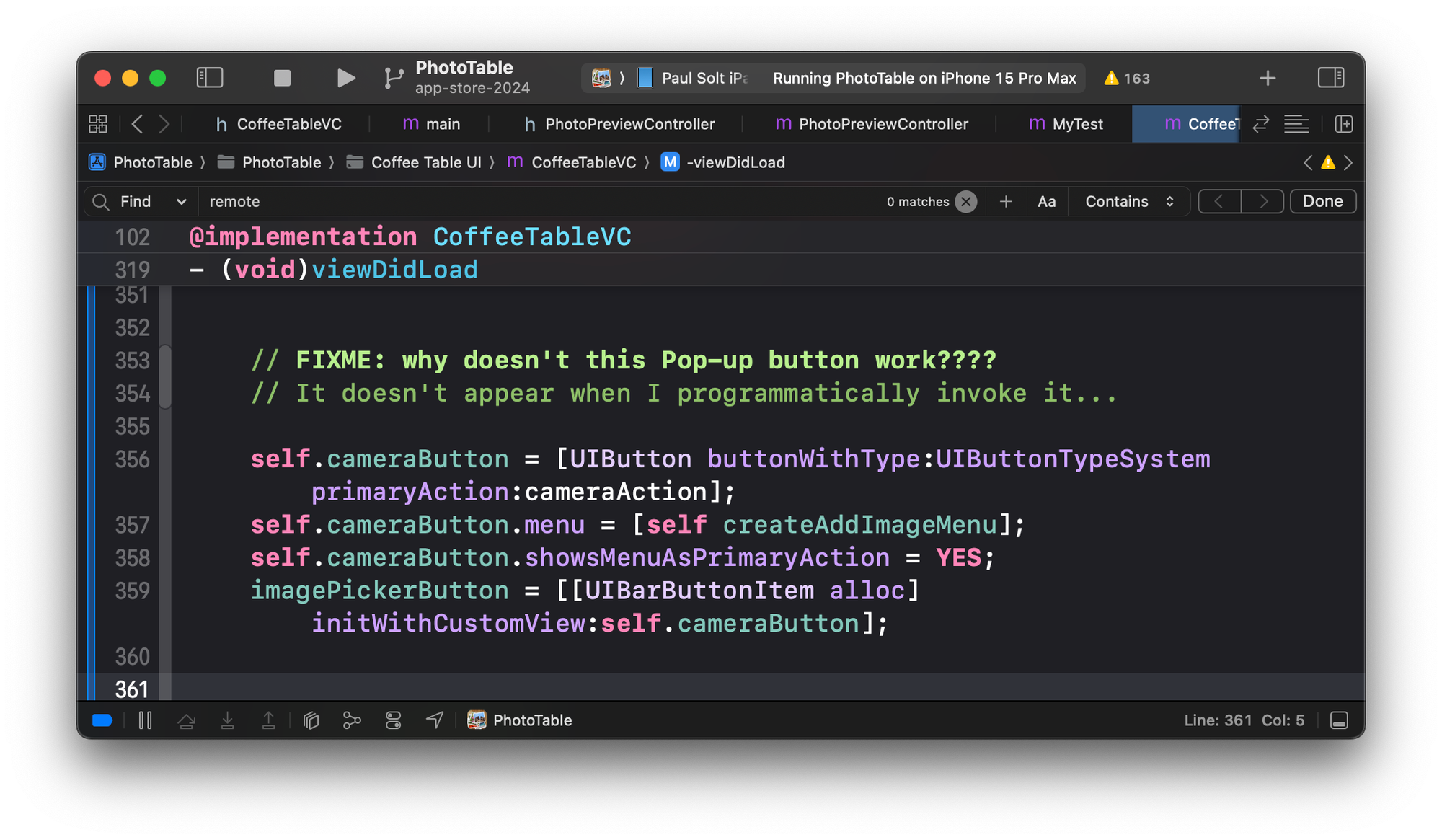Toggle the left navigator sidebar
Viewport: 1442px width, 840px height.
(x=210, y=78)
